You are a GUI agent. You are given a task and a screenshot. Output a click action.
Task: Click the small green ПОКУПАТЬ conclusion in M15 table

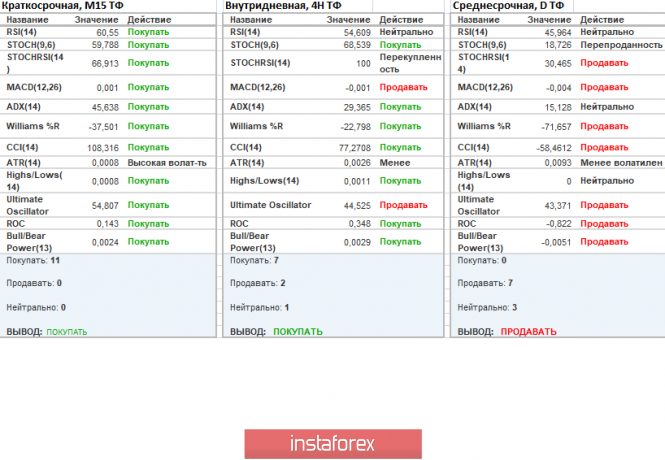click(x=67, y=332)
